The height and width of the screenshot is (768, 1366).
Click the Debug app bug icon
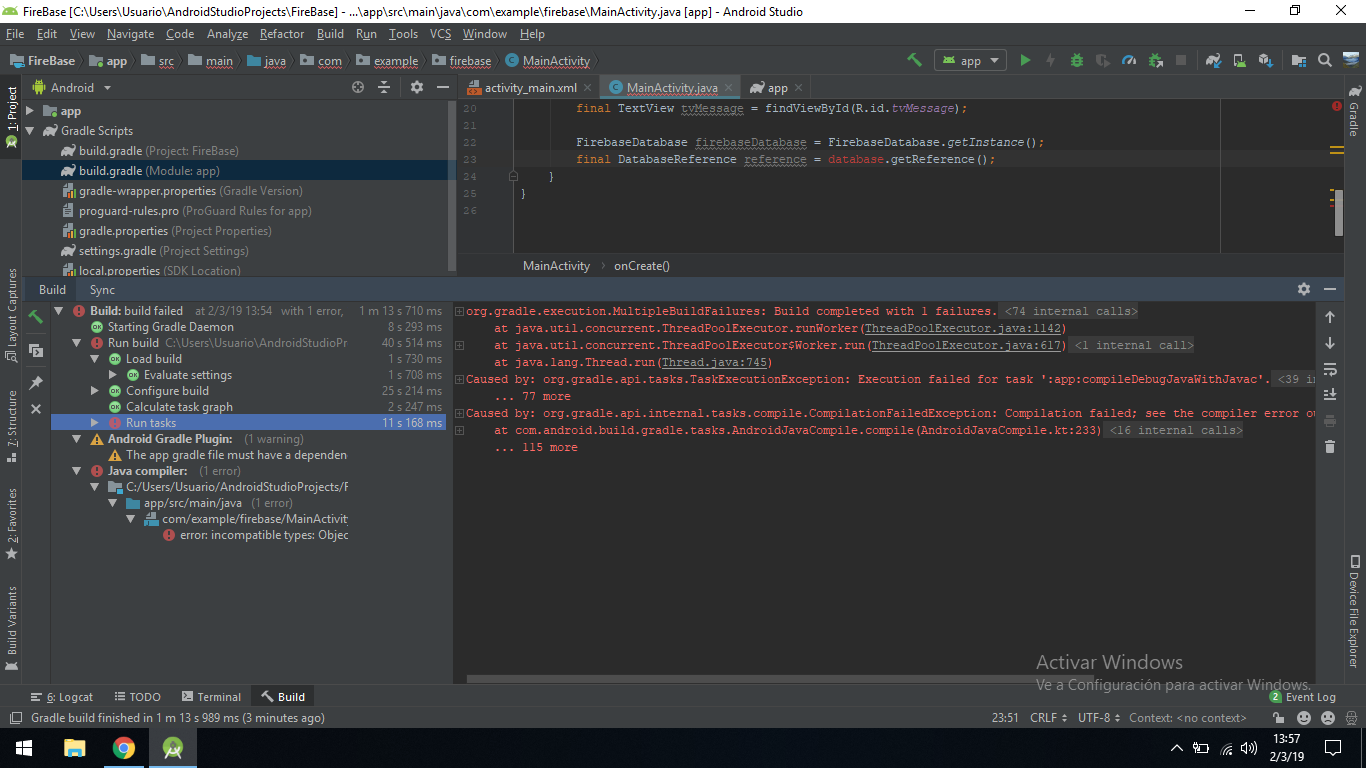(x=1077, y=60)
